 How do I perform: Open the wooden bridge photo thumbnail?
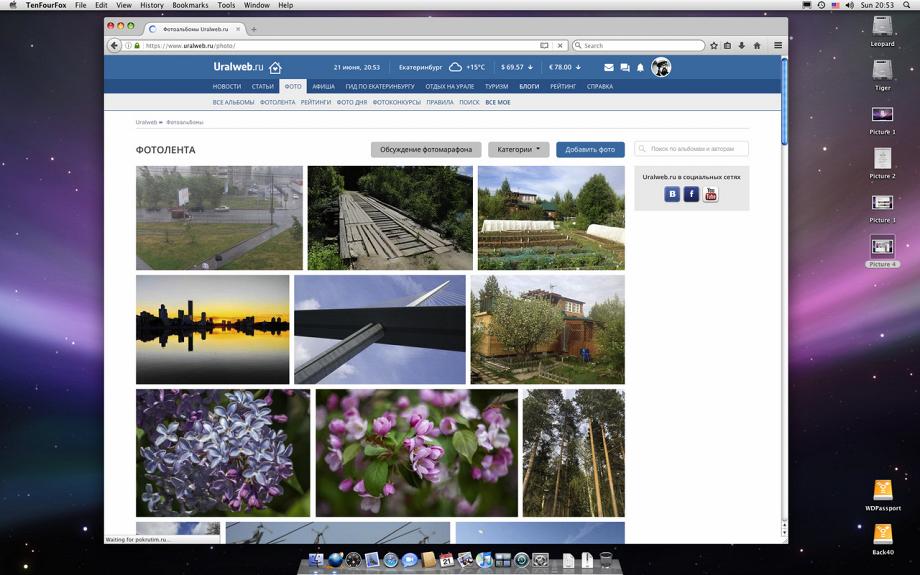coord(390,218)
